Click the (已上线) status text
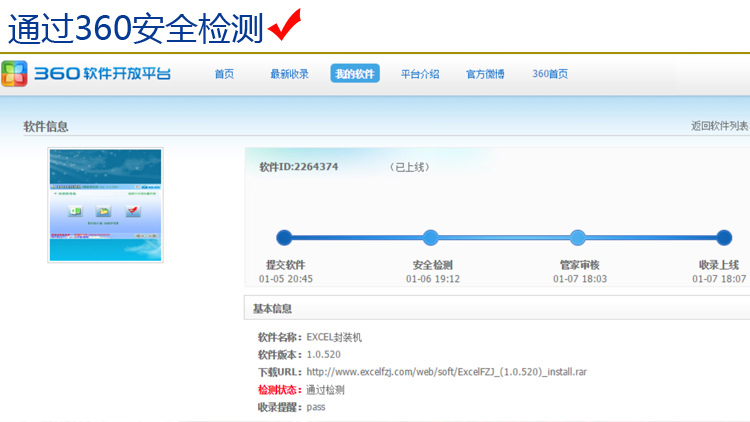The width and height of the screenshot is (750, 422). [x=409, y=167]
